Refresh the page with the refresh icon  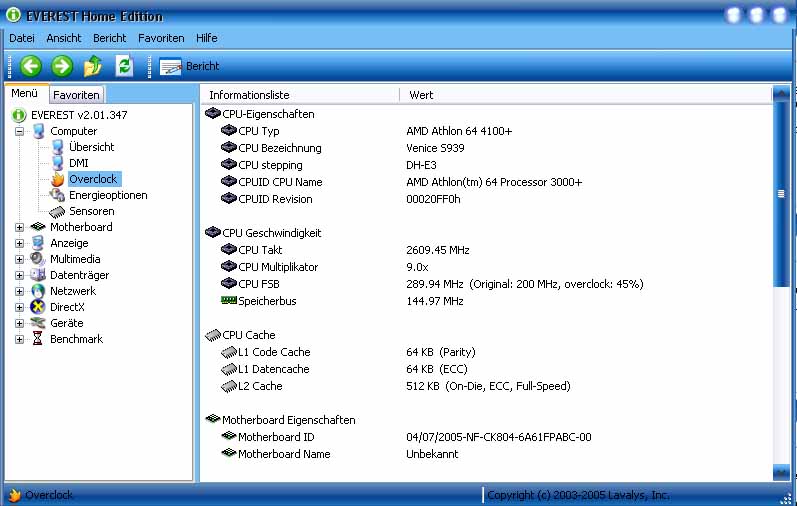point(124,66)
